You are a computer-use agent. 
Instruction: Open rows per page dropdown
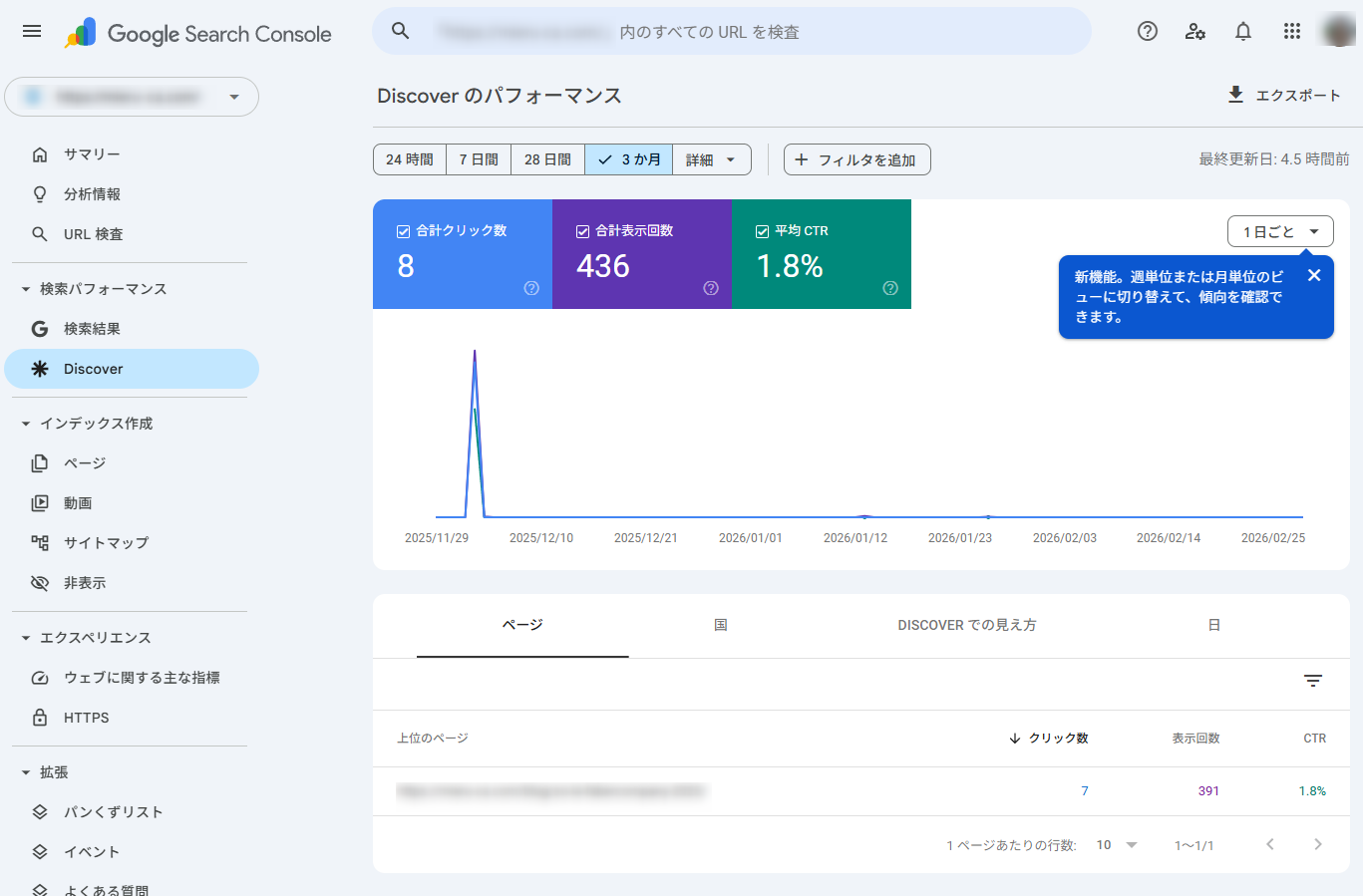1118,845
